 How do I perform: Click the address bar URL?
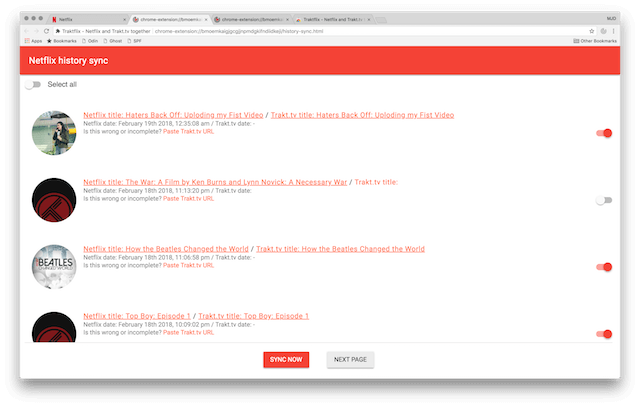[239, 31]
